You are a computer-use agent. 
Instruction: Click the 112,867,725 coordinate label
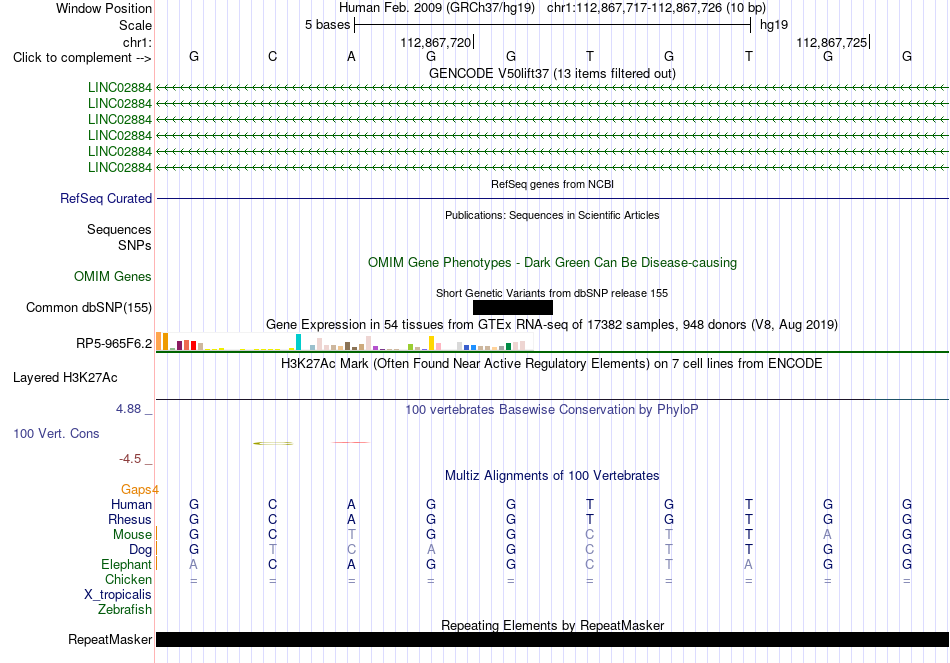coord(832,42)
